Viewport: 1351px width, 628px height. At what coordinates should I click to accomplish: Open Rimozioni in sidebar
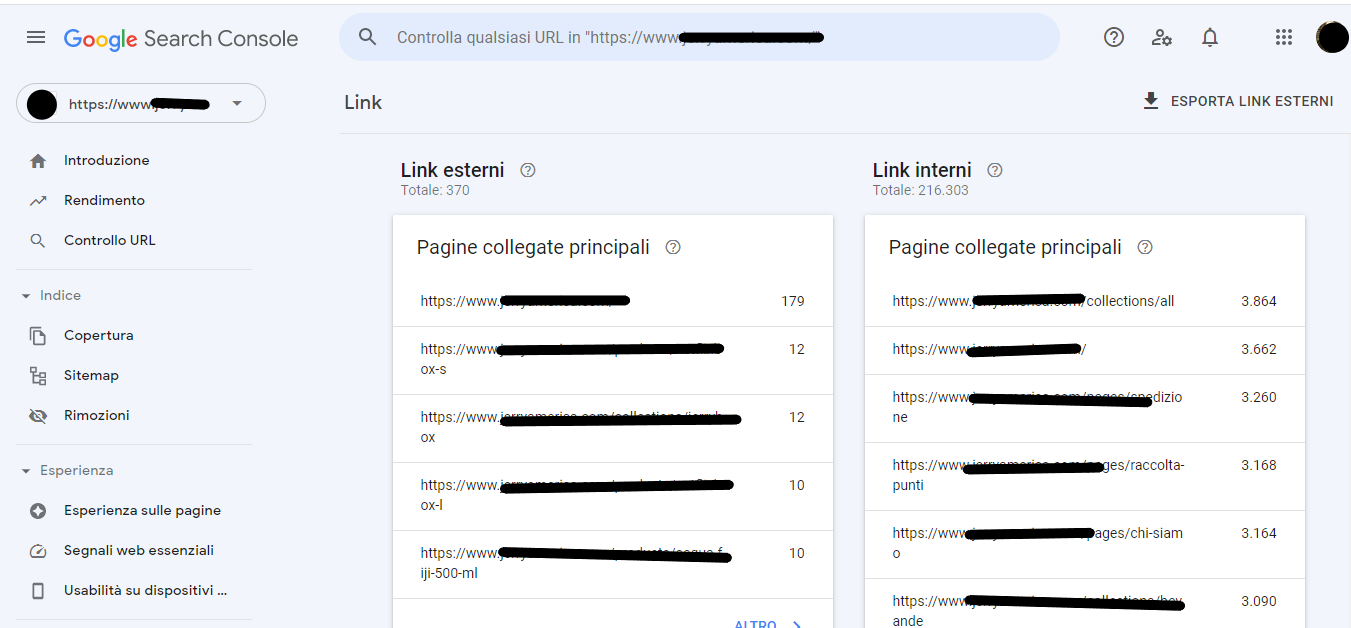coord(96,415)
